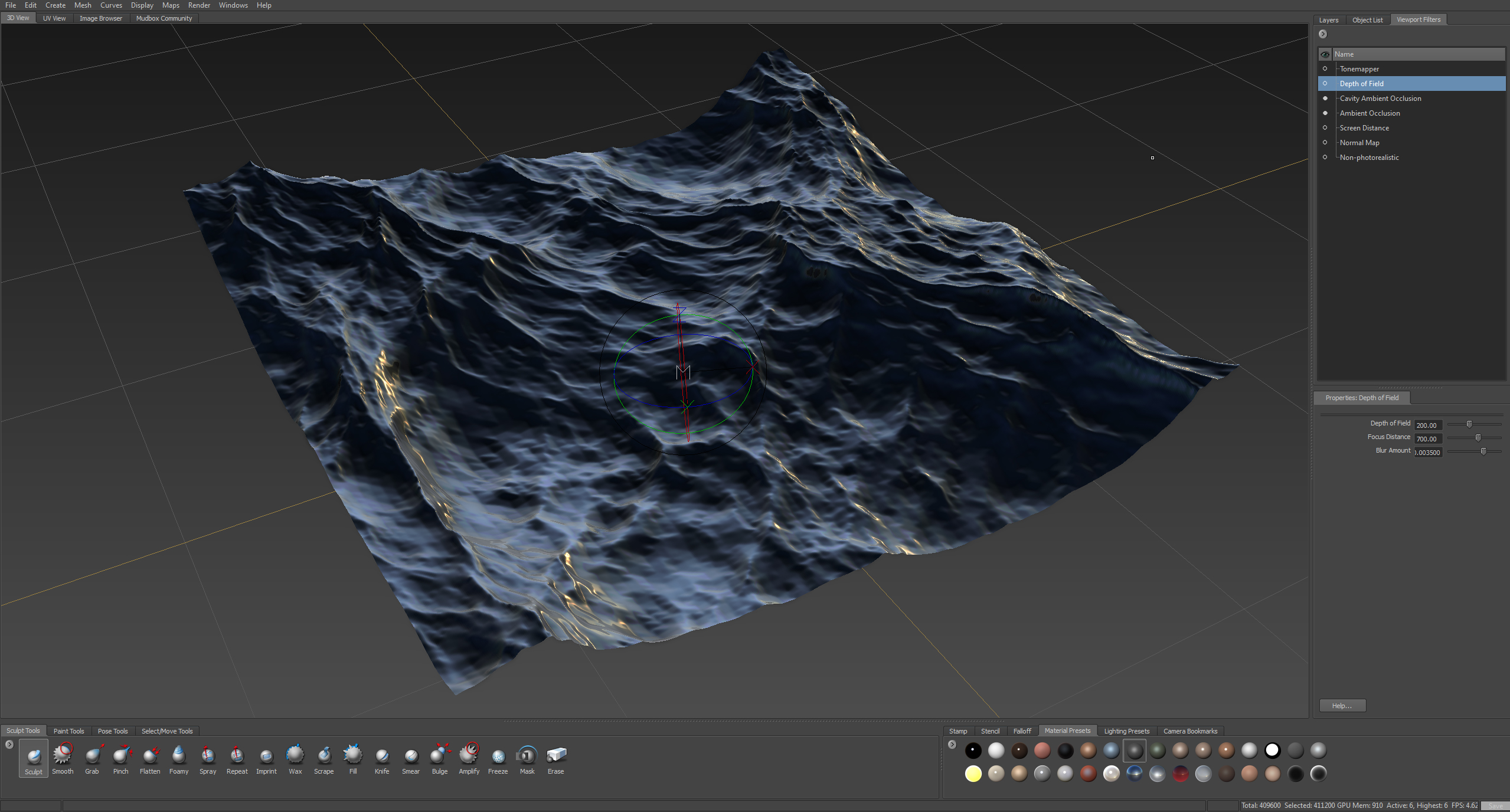The width and height of the screenshot is (1510, 812).
Task: Pick the Wax sculpt tool
Action: tap(295, 758)
